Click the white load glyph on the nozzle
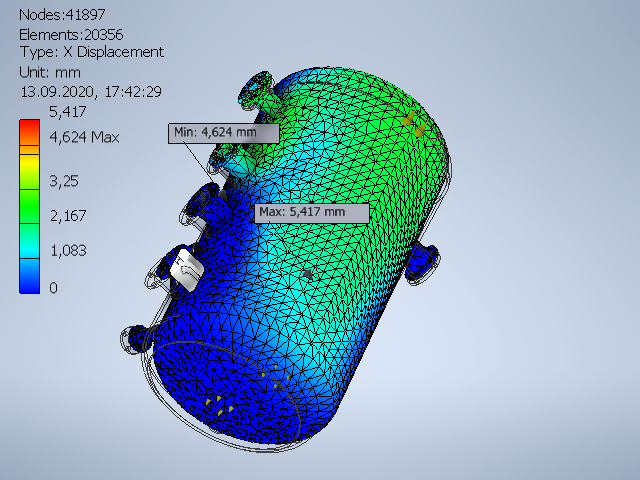This screenshot has height=480, width=640. 187,270
